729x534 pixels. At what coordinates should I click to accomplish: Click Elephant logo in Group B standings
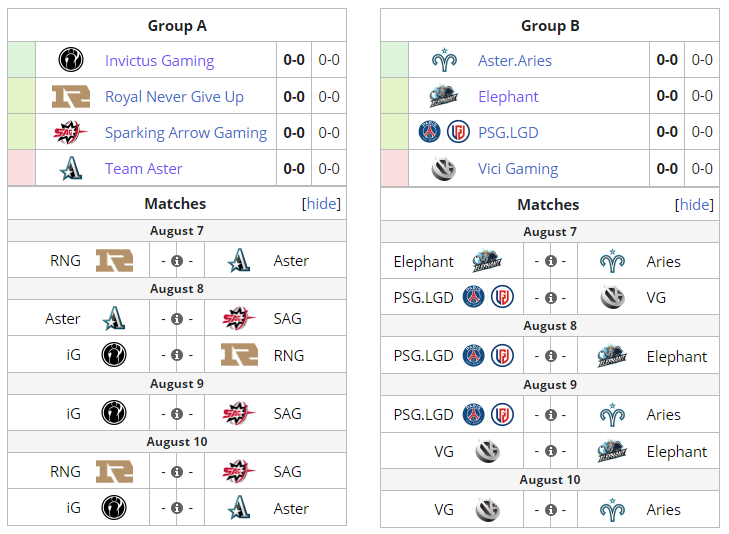coord(444,96)
